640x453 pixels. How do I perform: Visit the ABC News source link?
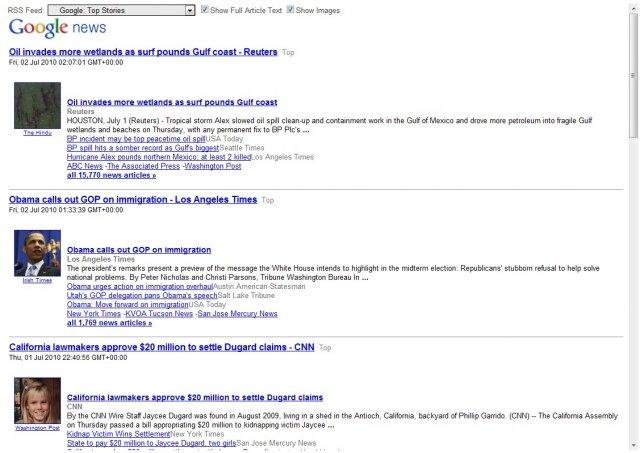click(84, 166)
